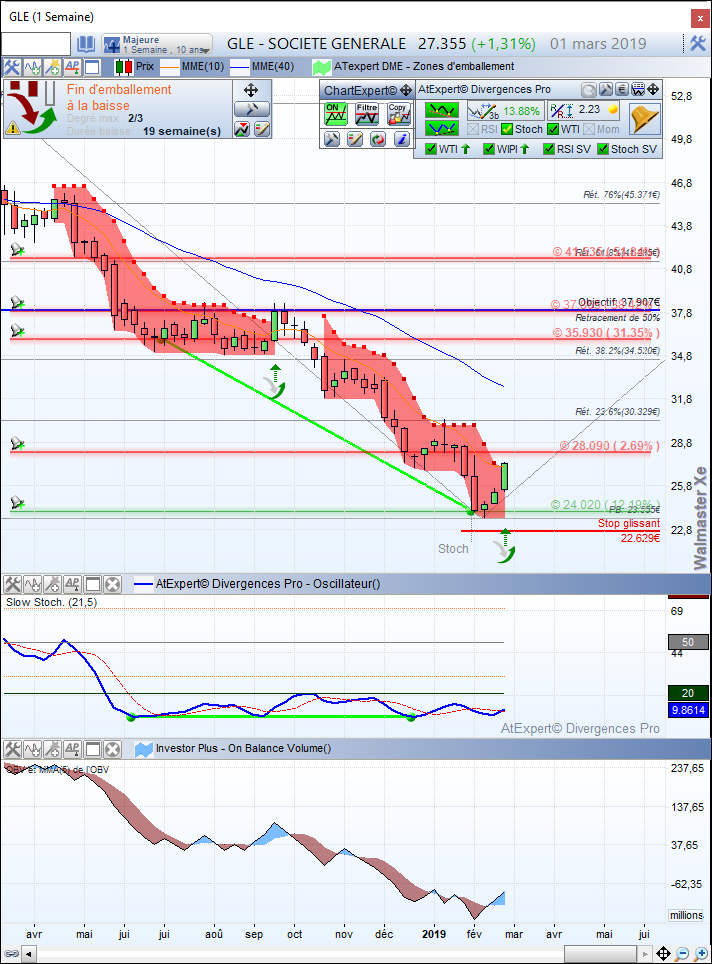
Task: Click zoom in magnifier at bottom right
Action: tap(700, 954)
